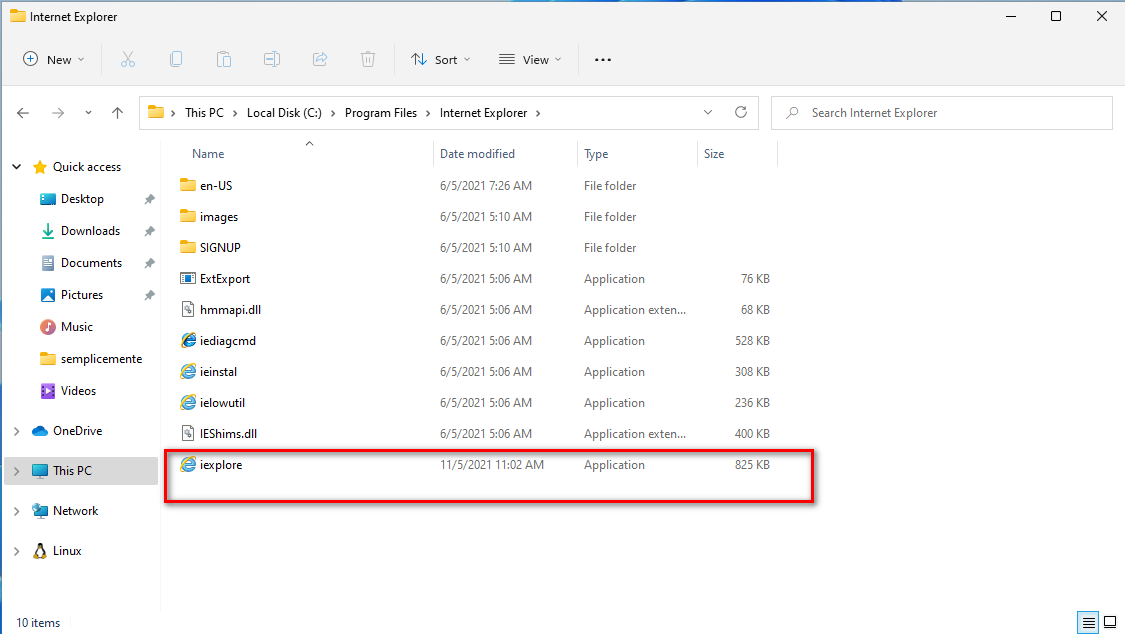The image size is (1125, 634).
Task: Click the Search Internet Explorer field
Action: pyautogui.click(x=941, y=113)
